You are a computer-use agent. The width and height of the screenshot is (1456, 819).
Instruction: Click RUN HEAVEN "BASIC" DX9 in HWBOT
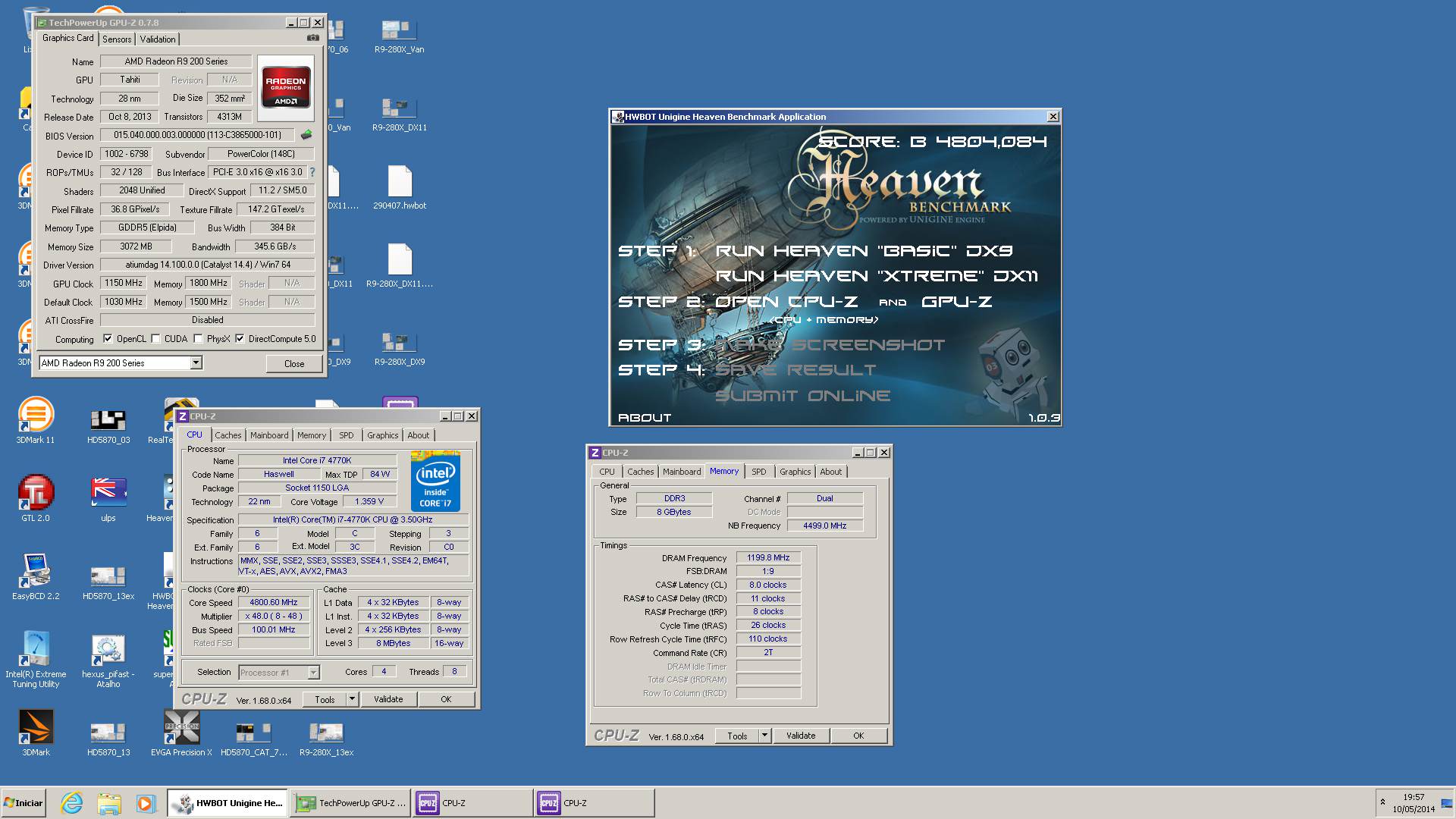click(x=864, y=251)
